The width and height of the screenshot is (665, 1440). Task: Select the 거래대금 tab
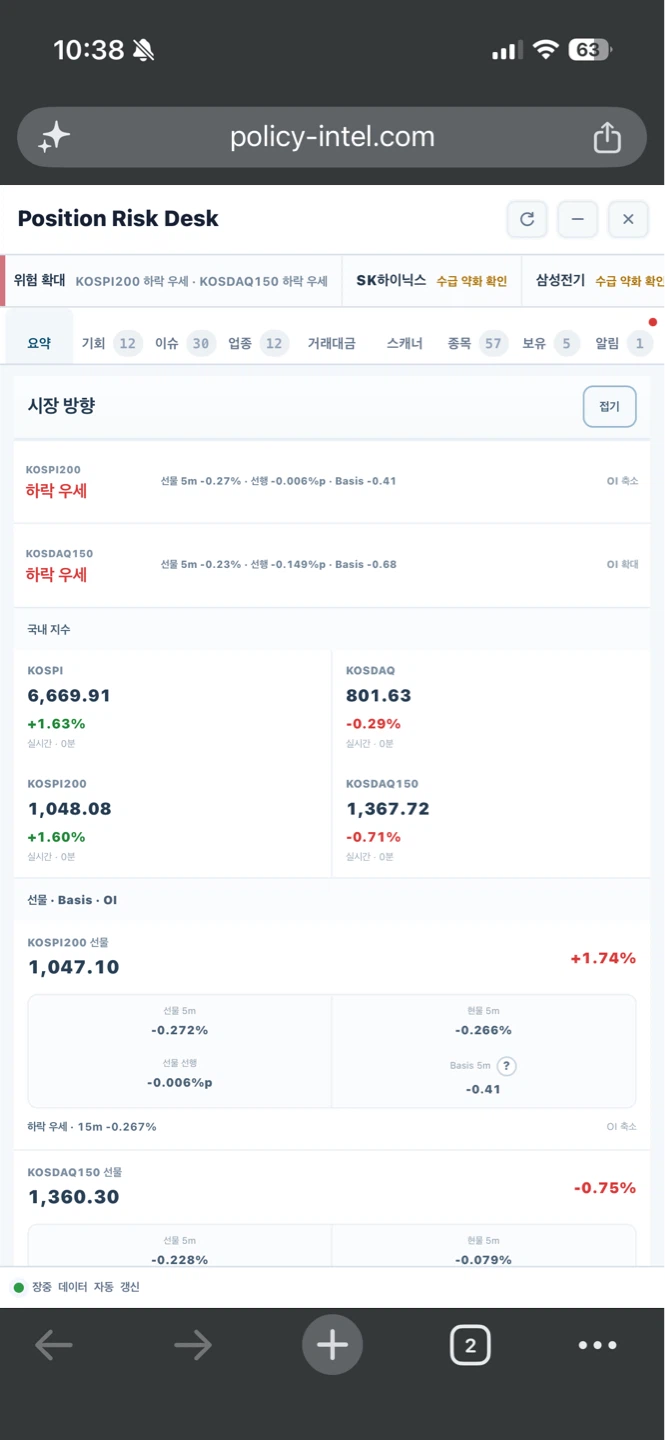[331, 343]
